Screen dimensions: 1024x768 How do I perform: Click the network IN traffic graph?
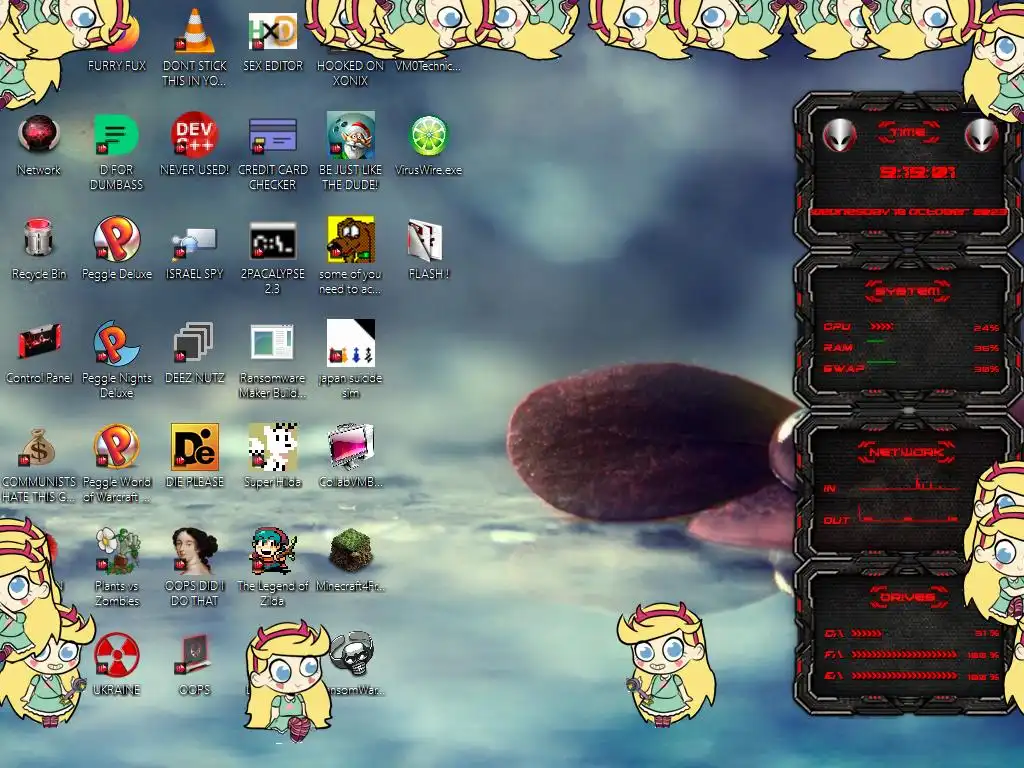coord(909,484)
